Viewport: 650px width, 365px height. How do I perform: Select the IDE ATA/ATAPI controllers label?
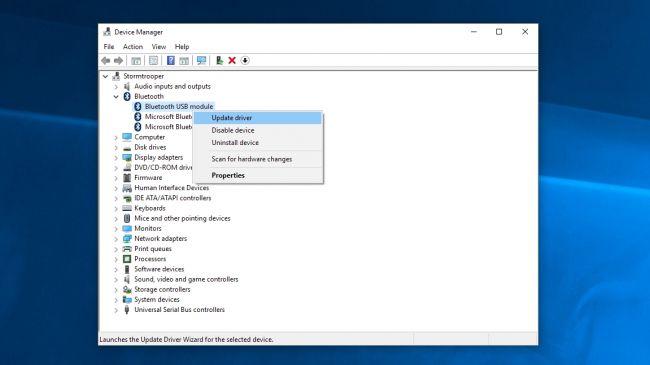tap(172, 198)
